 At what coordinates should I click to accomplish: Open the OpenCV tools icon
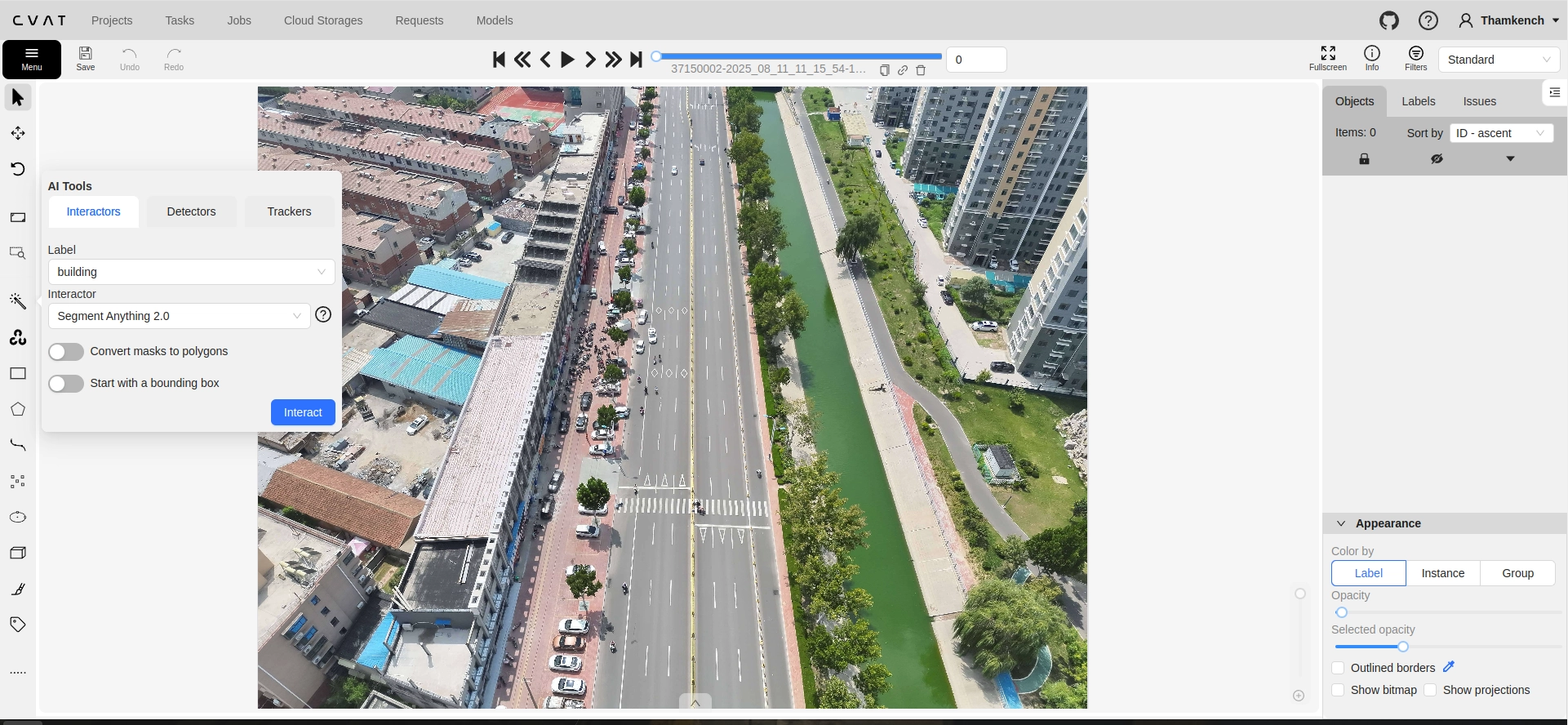(18, 337)
